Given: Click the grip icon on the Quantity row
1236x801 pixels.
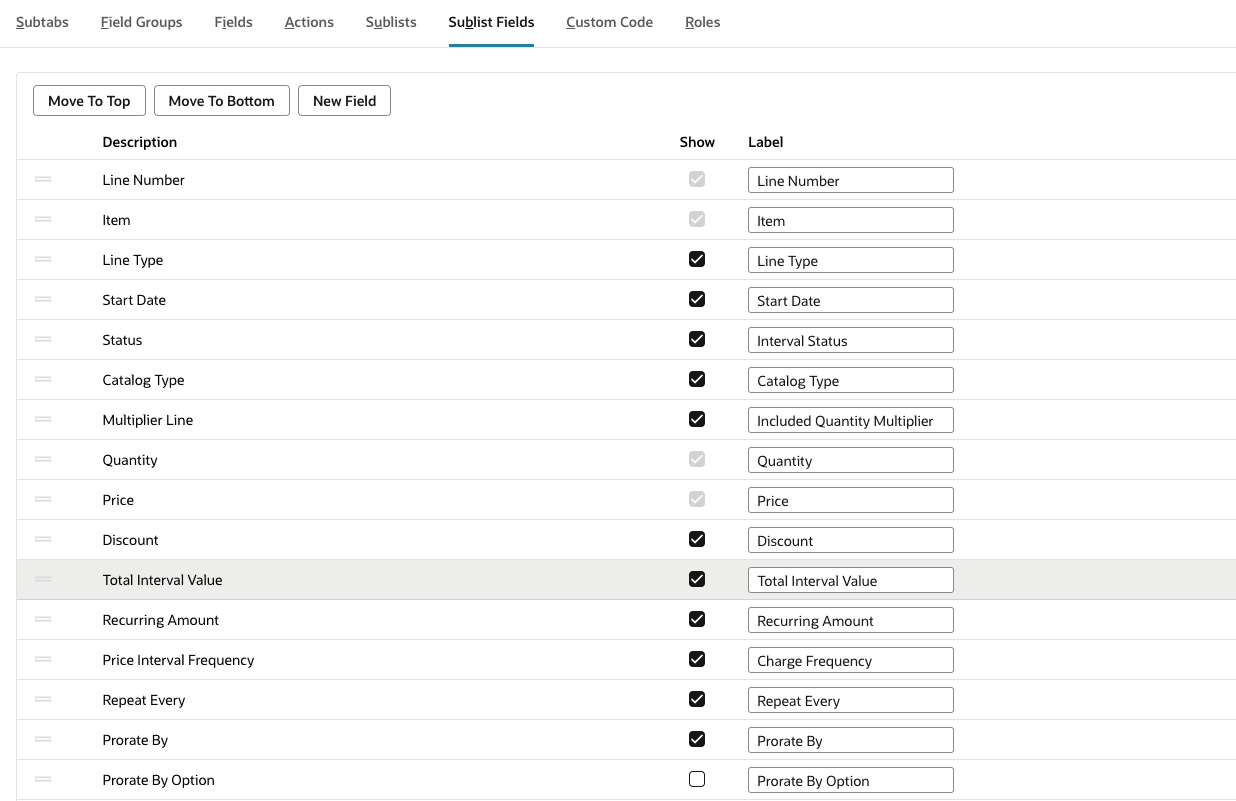Looking at the screenshot, I should [x=43, y=459].
